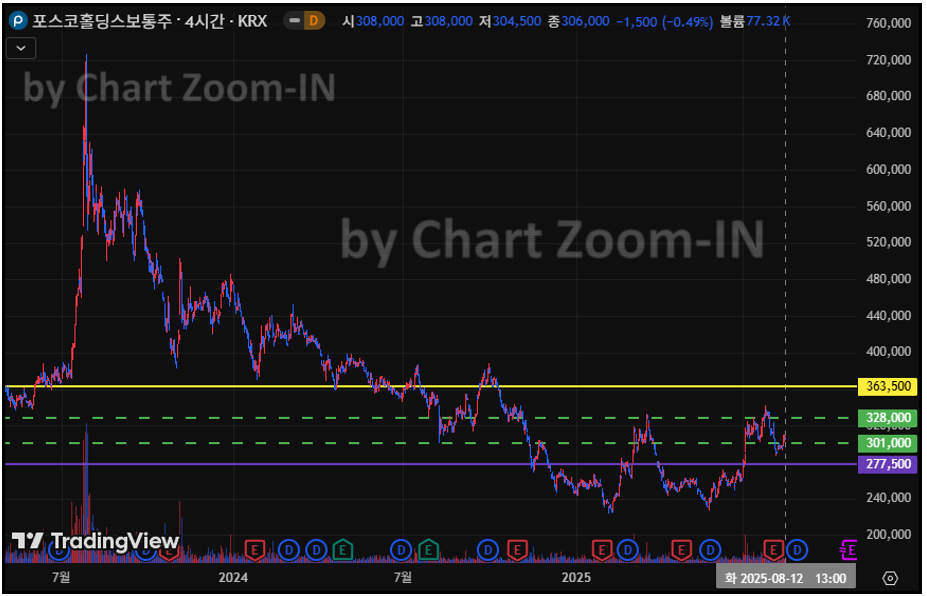Click the volume reading 볼륨77.32K
The width and height of the screenshot is (927, 596).
point(755,21)
